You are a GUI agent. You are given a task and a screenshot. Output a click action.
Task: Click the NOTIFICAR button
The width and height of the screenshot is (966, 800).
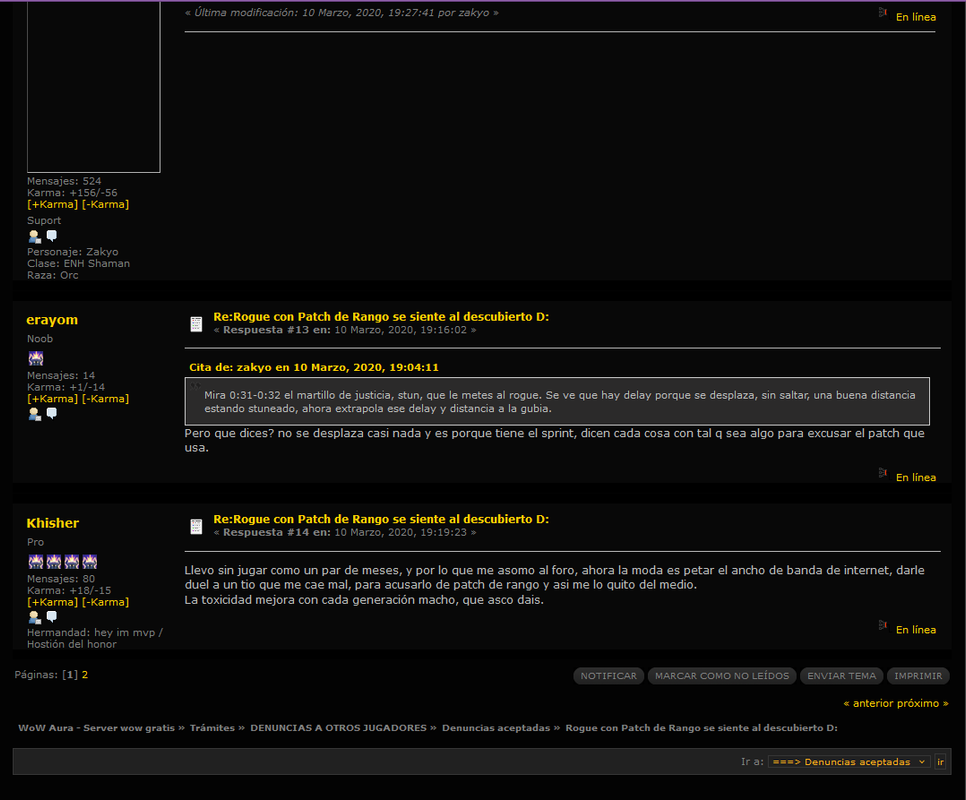609,676
